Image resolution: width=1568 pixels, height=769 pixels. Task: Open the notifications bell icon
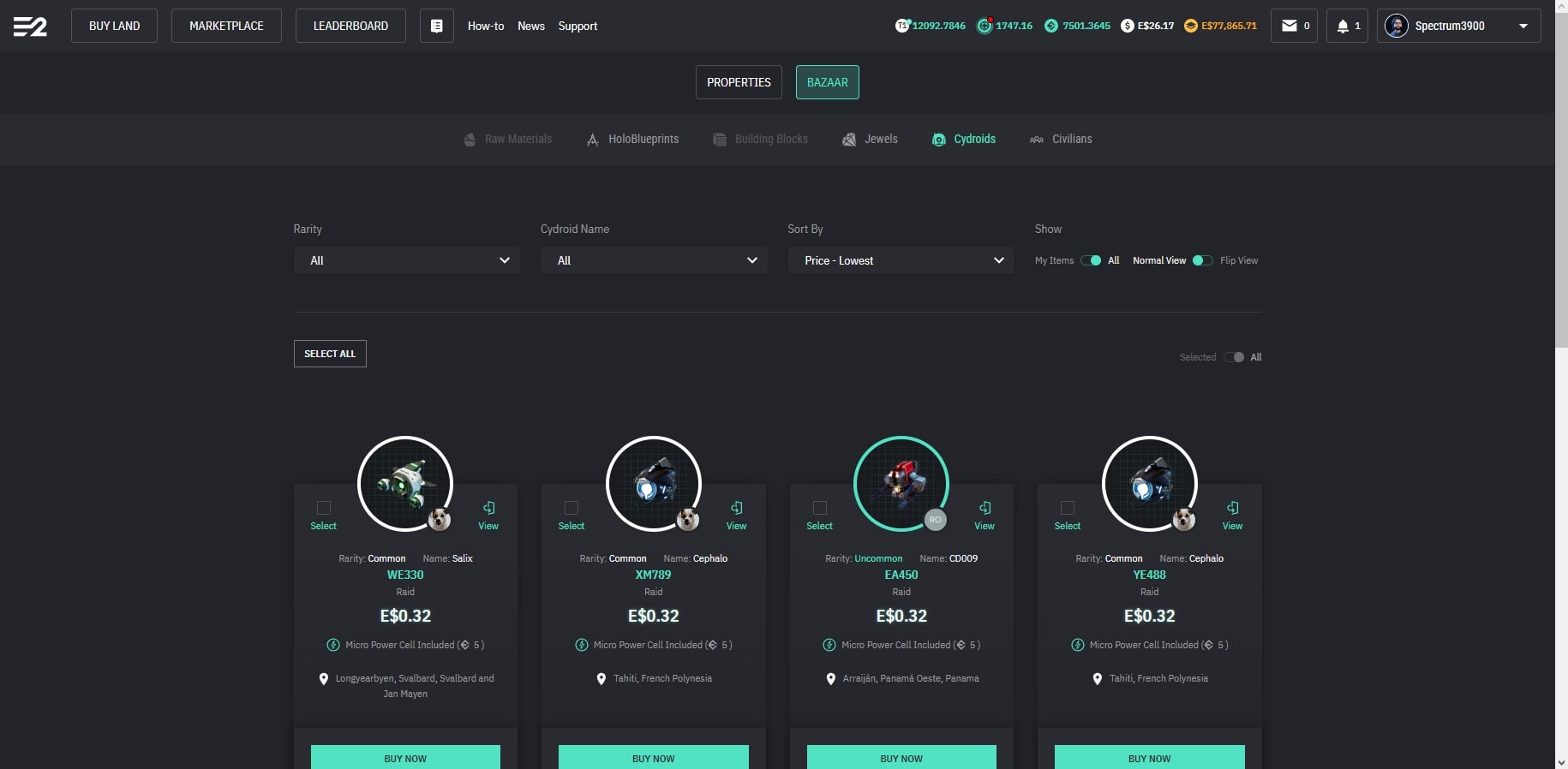coord(1343,26)
